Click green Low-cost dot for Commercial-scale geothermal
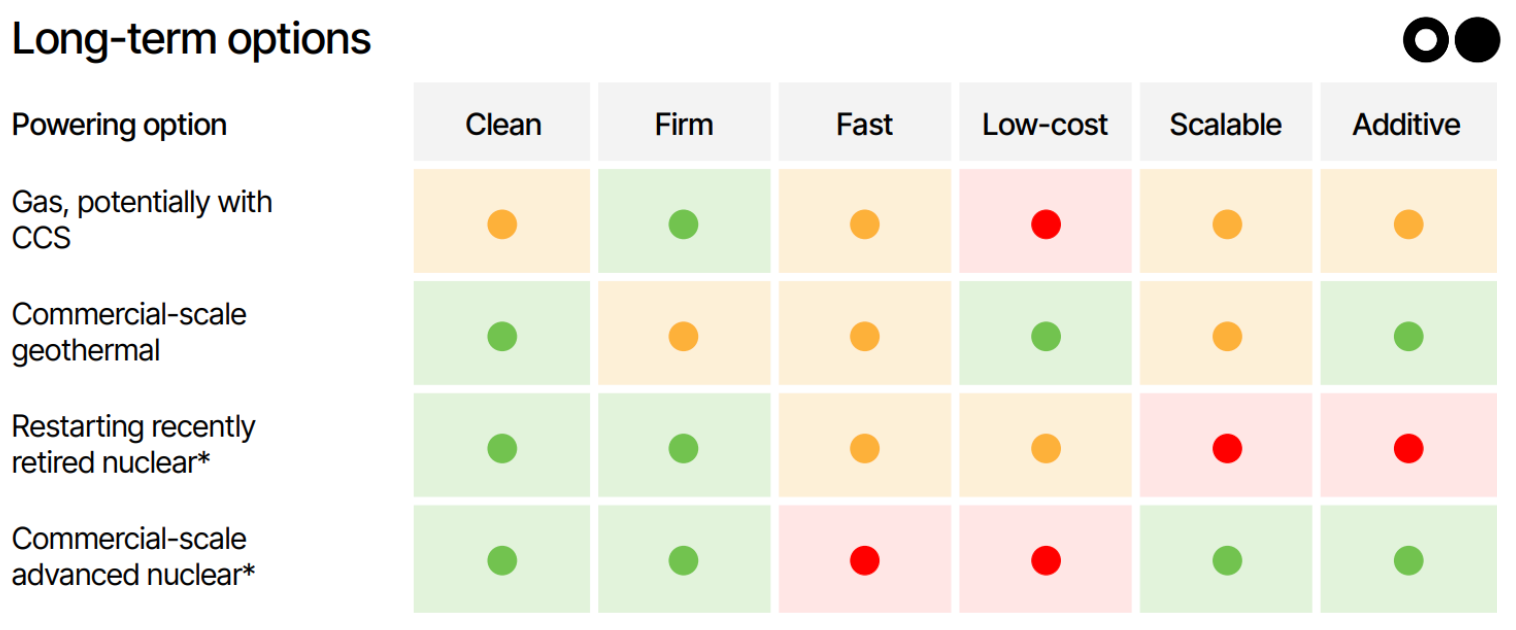Screen dimensions: 1516x630 1046,335
